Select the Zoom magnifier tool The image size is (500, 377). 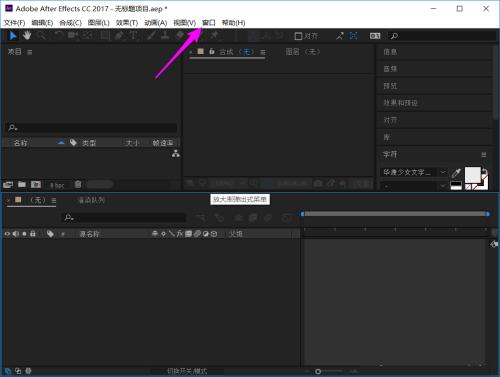pos(41,35)
